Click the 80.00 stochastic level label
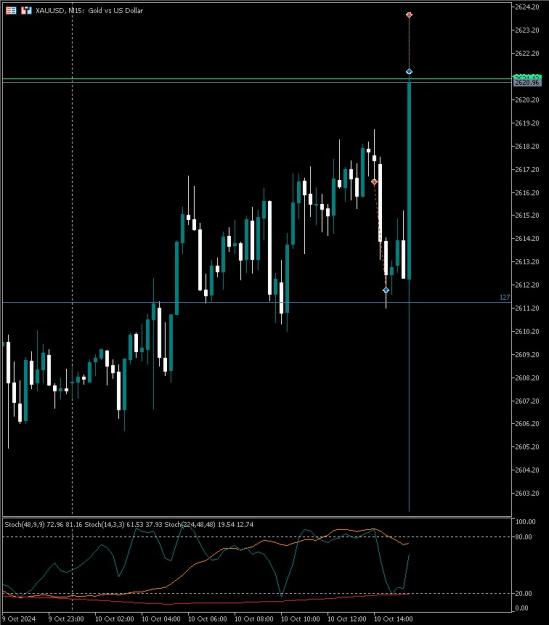The width and height of the screenshot is (549, 625). (524, 537)
